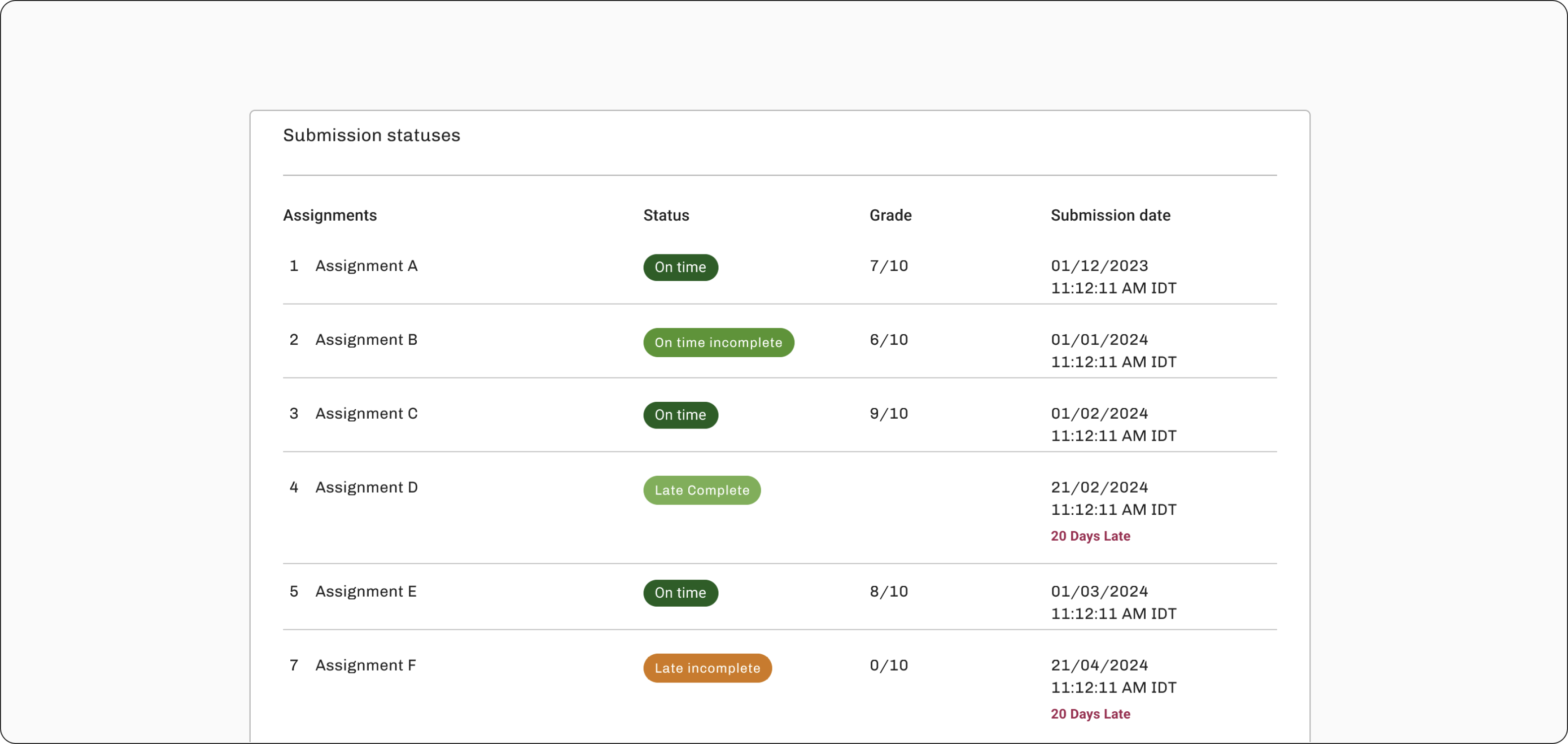
Task: Click the On time badge for Assignment A
Action: (x=680, y=267)
